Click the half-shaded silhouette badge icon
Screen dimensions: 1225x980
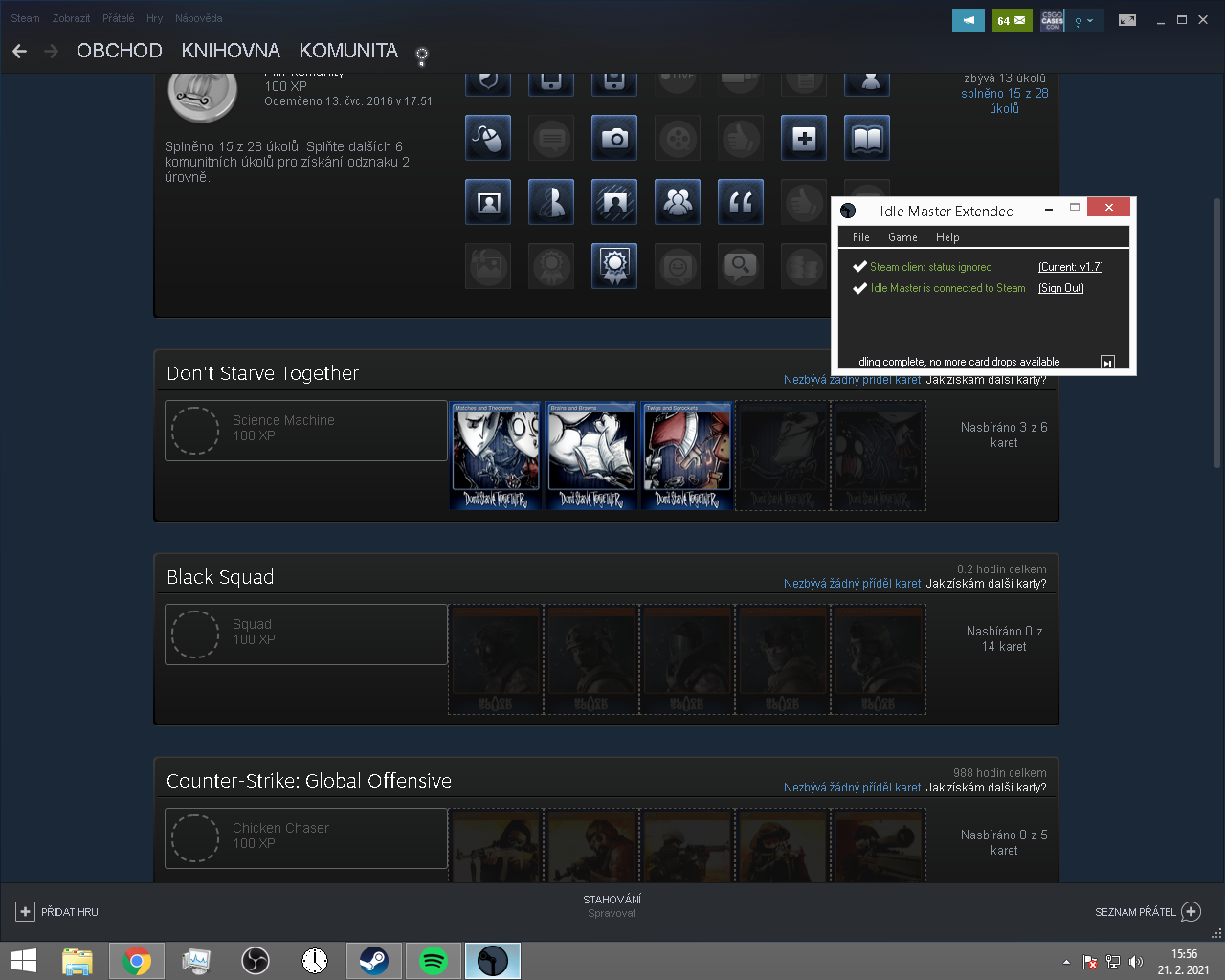[551, 202]
